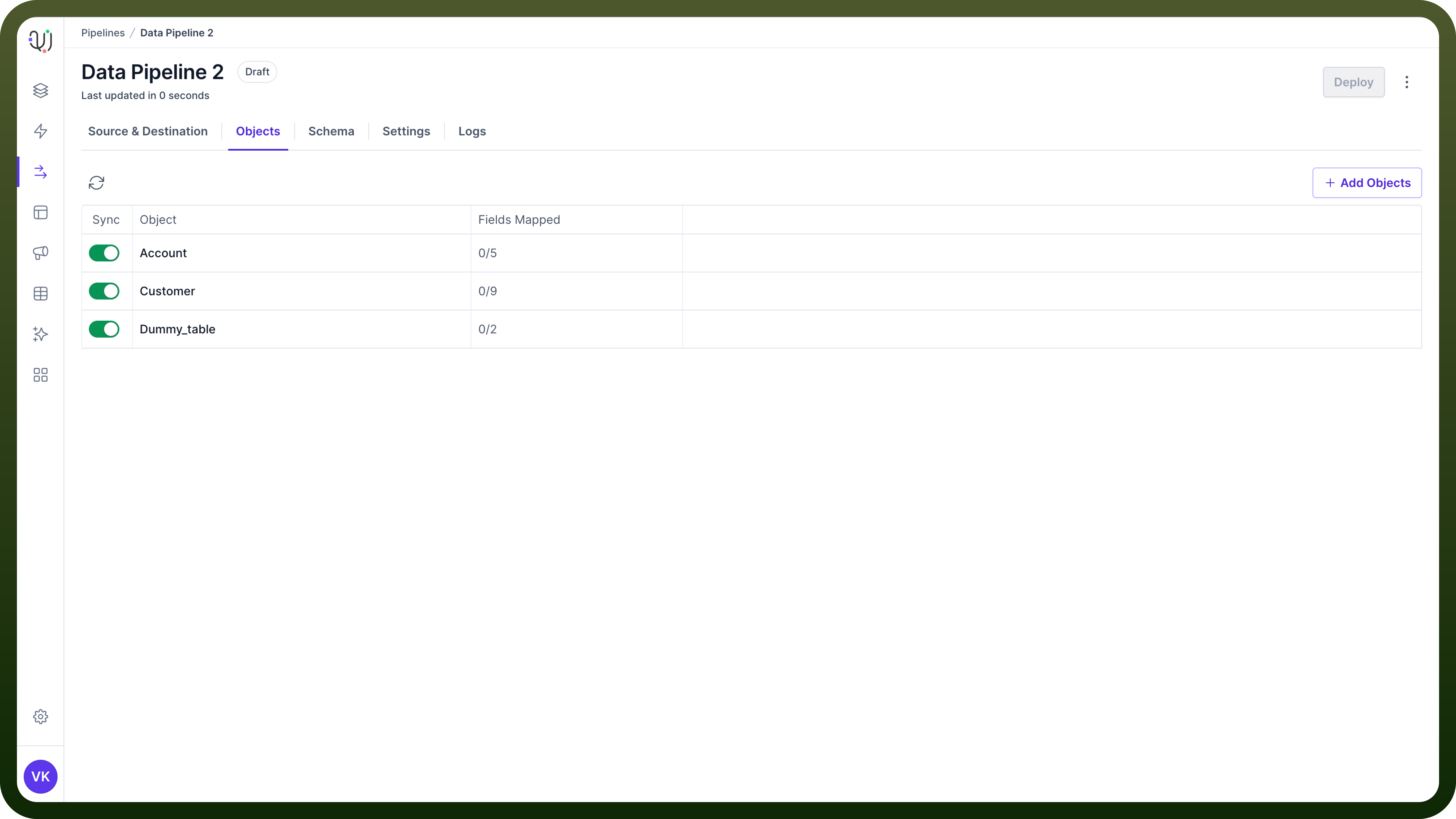The height and width of the screenshot is (819, 1456).
Task: Click the Data Pipeline 2 page title
Action: (x=153, y=72)
